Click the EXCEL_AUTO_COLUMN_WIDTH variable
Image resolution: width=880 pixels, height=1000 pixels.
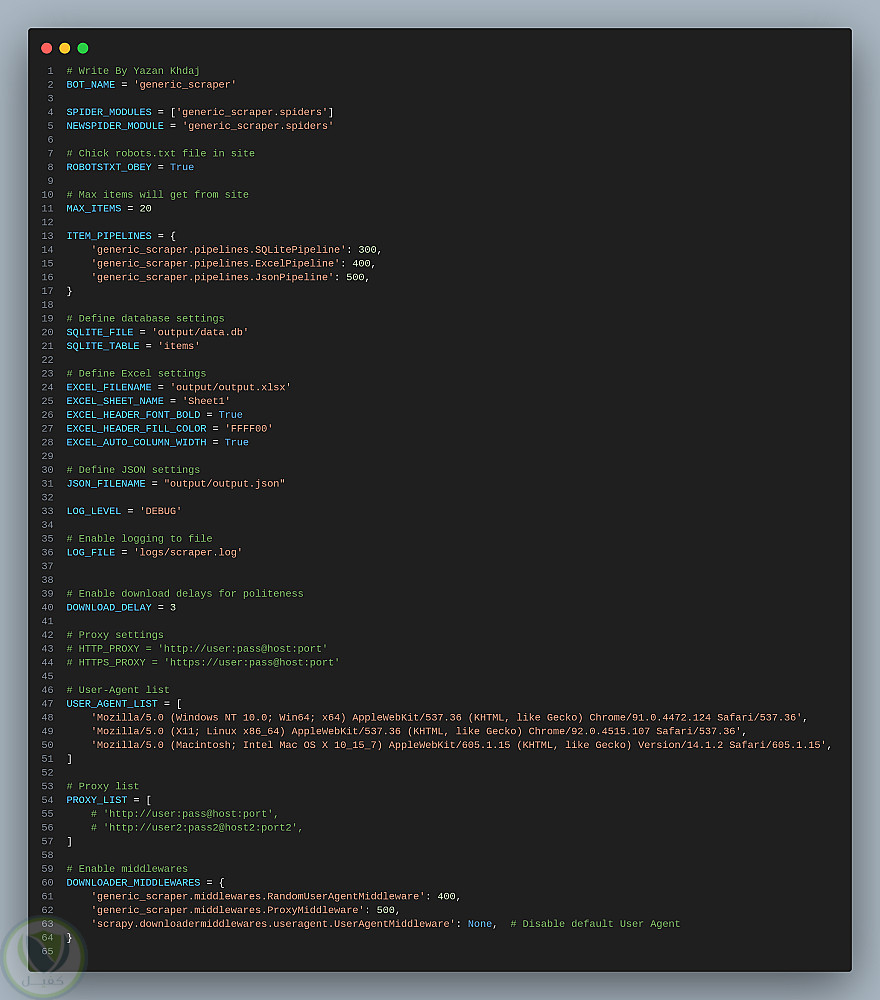136,443
